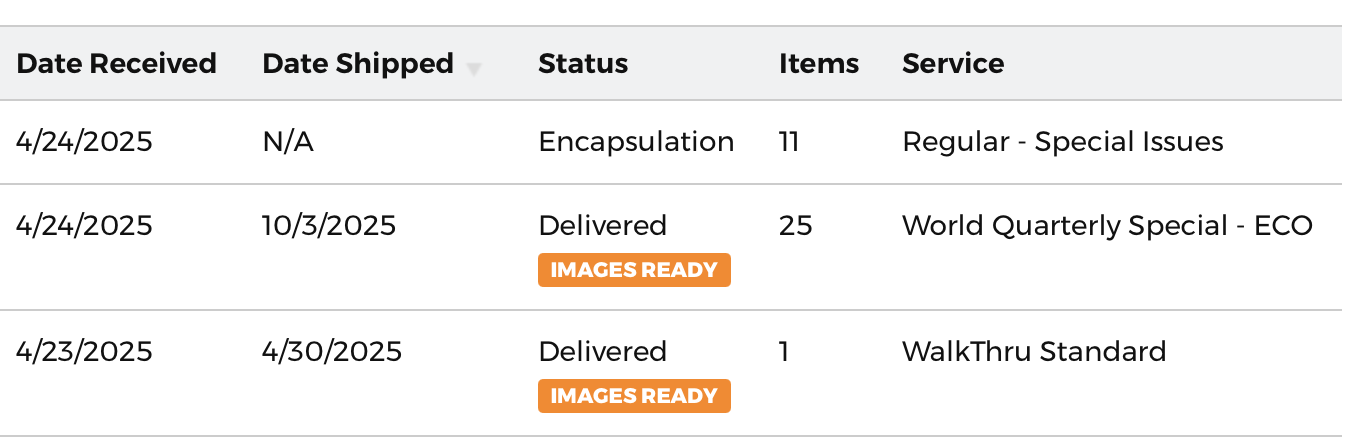The image size is (1372, 444).
Task: Click the N/A shipped date cell
Action: pyautogui.click(x=288, y=142)
